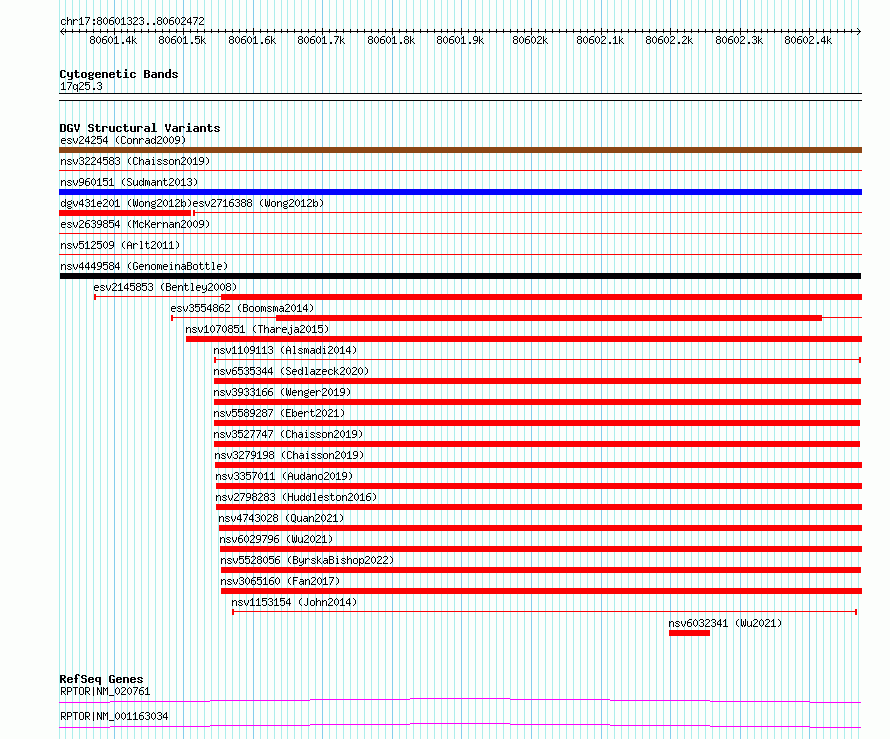
Task: Open nsv5528056 (ByrskaBishop2022) variant label
Action: tap(307, 560)
